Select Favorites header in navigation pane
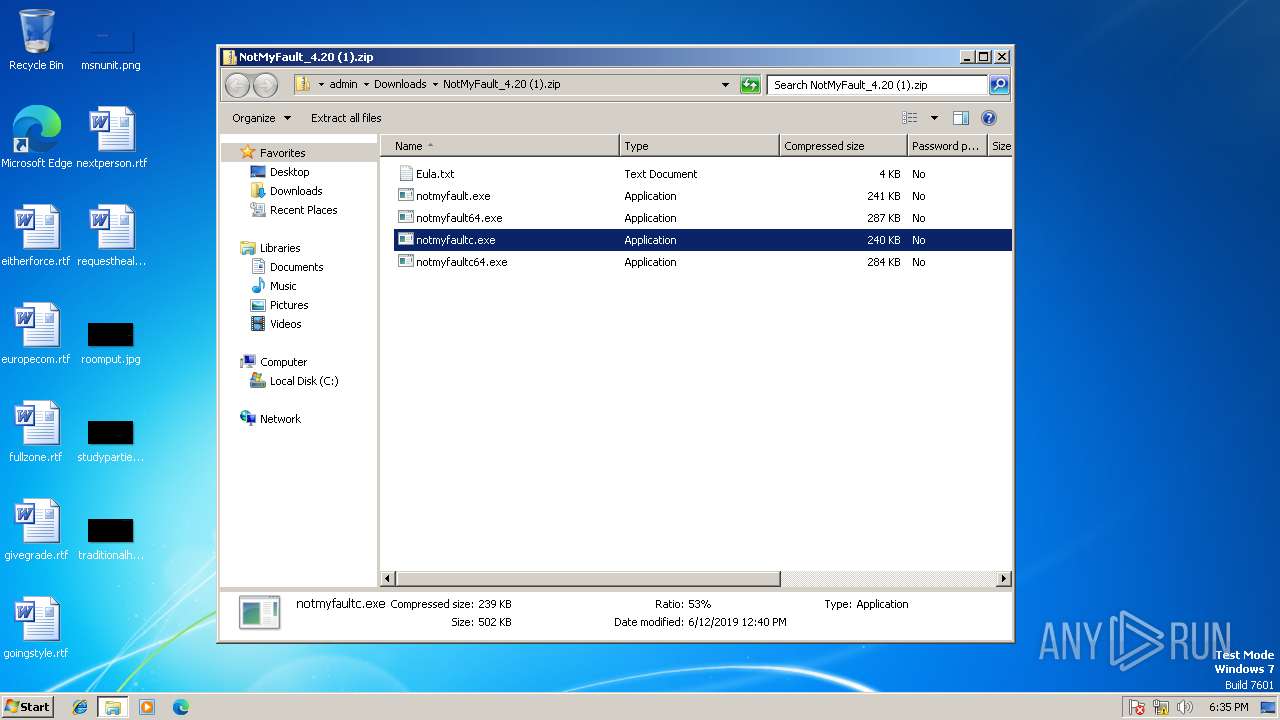 tap(282, 153)
